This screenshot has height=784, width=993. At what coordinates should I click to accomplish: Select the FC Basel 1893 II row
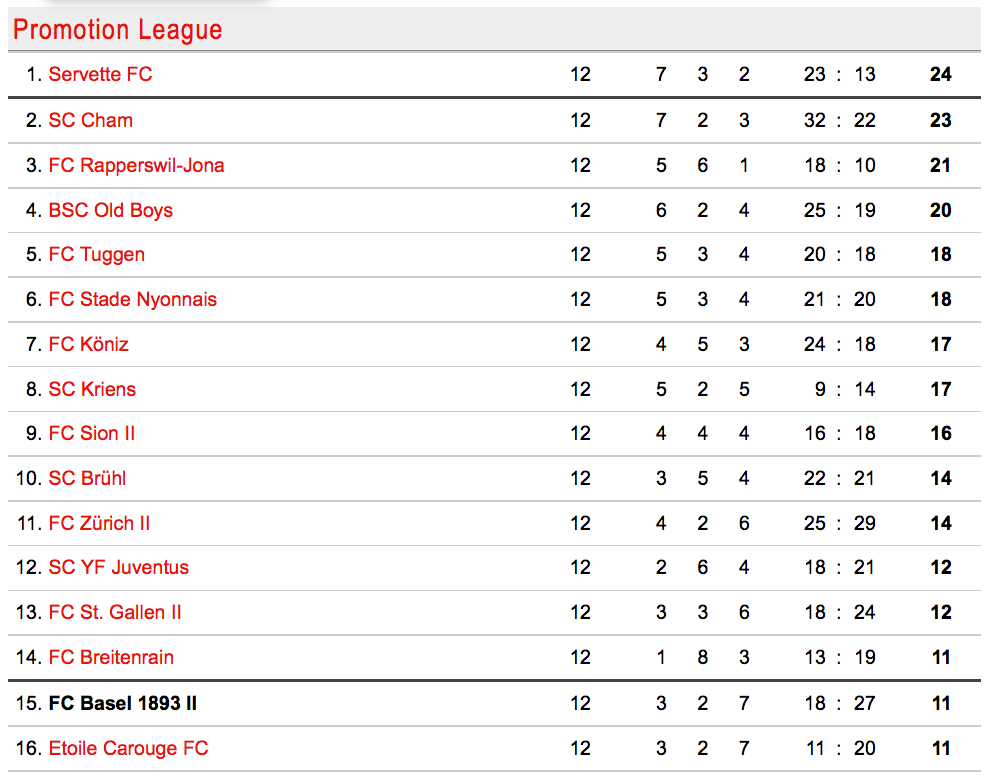point(495,704)
